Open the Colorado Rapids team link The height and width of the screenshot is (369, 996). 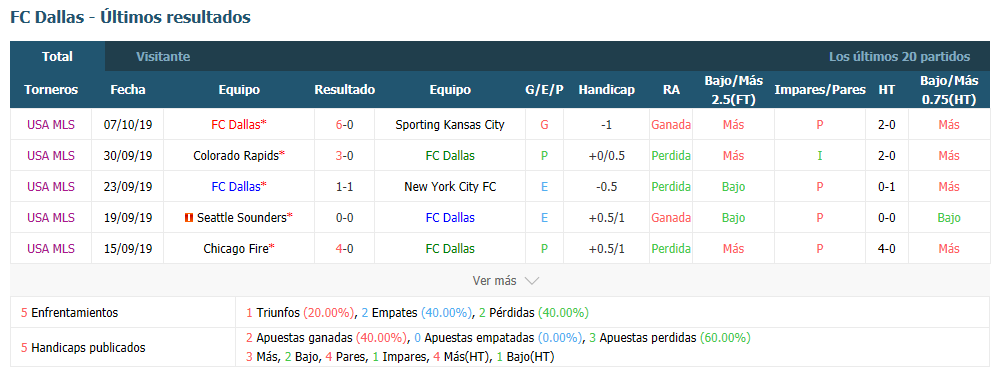tap(236, 156)
